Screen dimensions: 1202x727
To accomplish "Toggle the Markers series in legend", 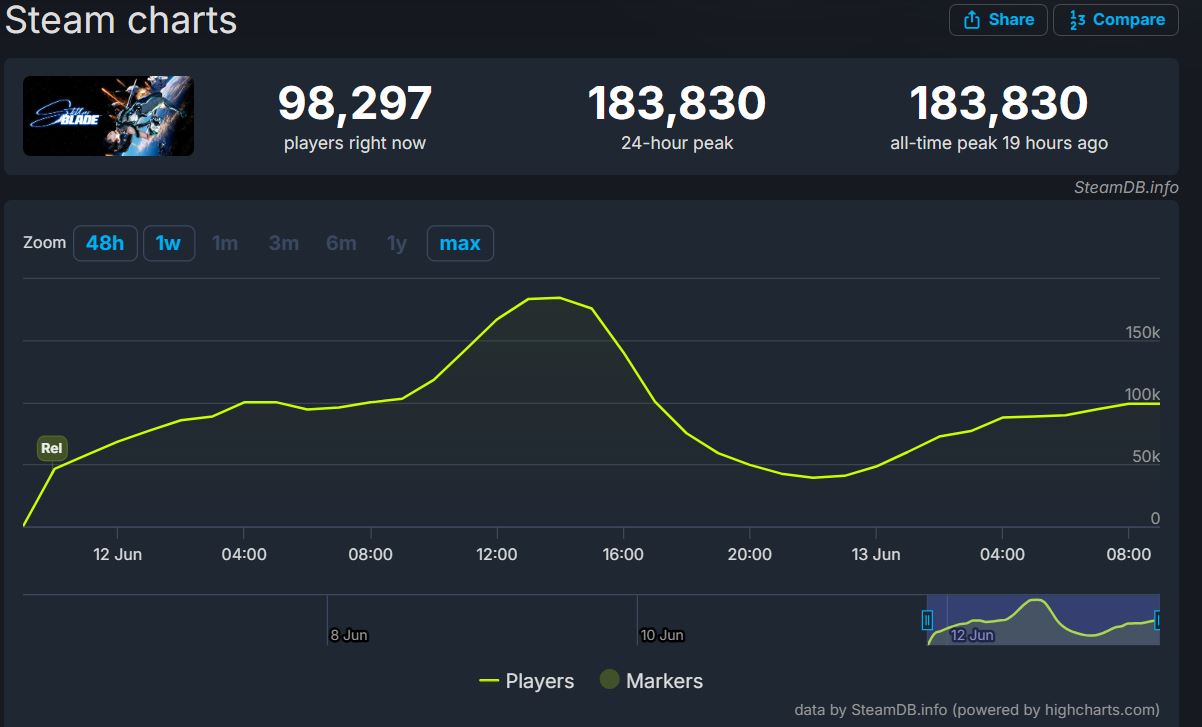I will (651, 681).
